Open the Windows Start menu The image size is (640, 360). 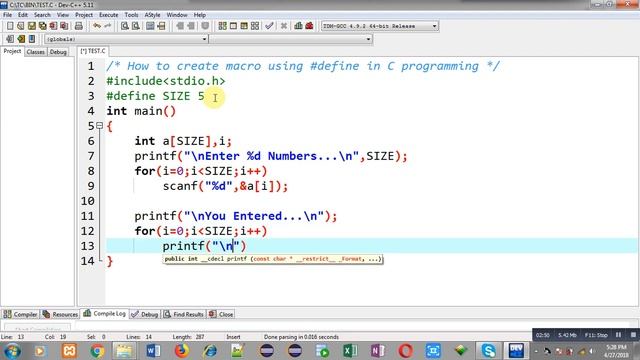point(12,351)
